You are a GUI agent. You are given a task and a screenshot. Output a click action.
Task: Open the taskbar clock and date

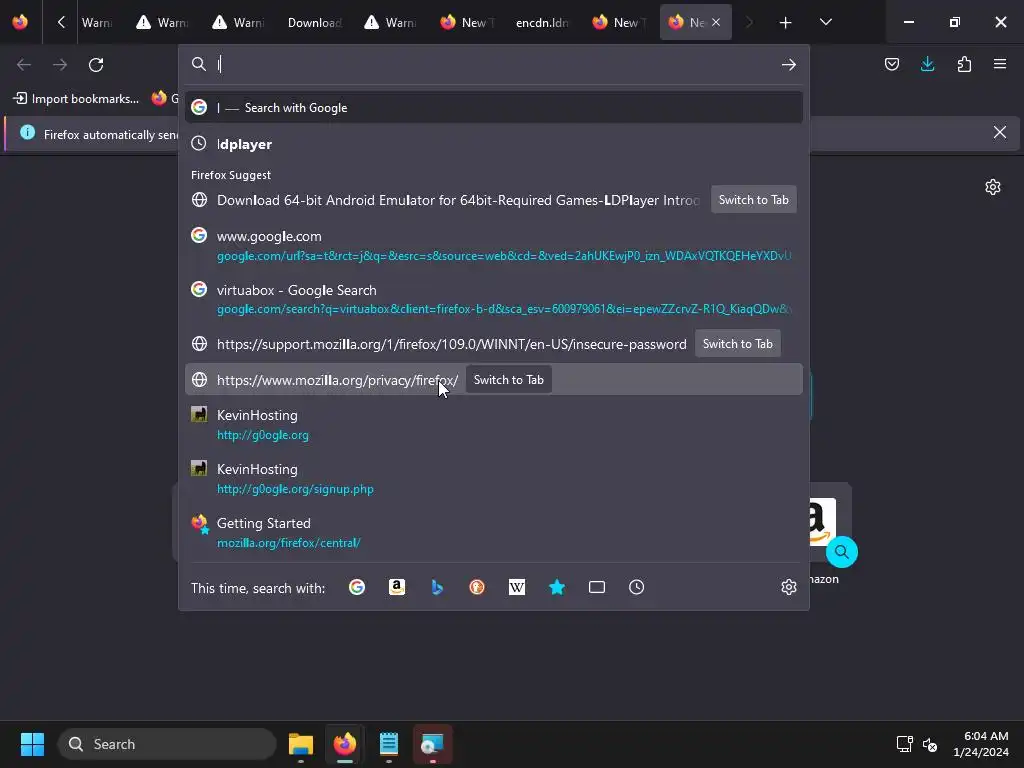981,744
